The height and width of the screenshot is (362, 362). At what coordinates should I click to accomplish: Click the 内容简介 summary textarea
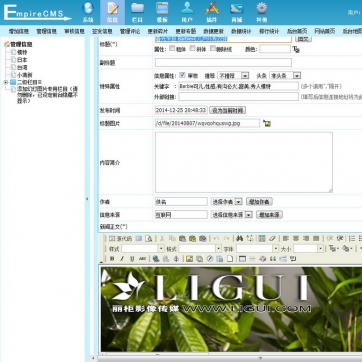click(244, 162)
